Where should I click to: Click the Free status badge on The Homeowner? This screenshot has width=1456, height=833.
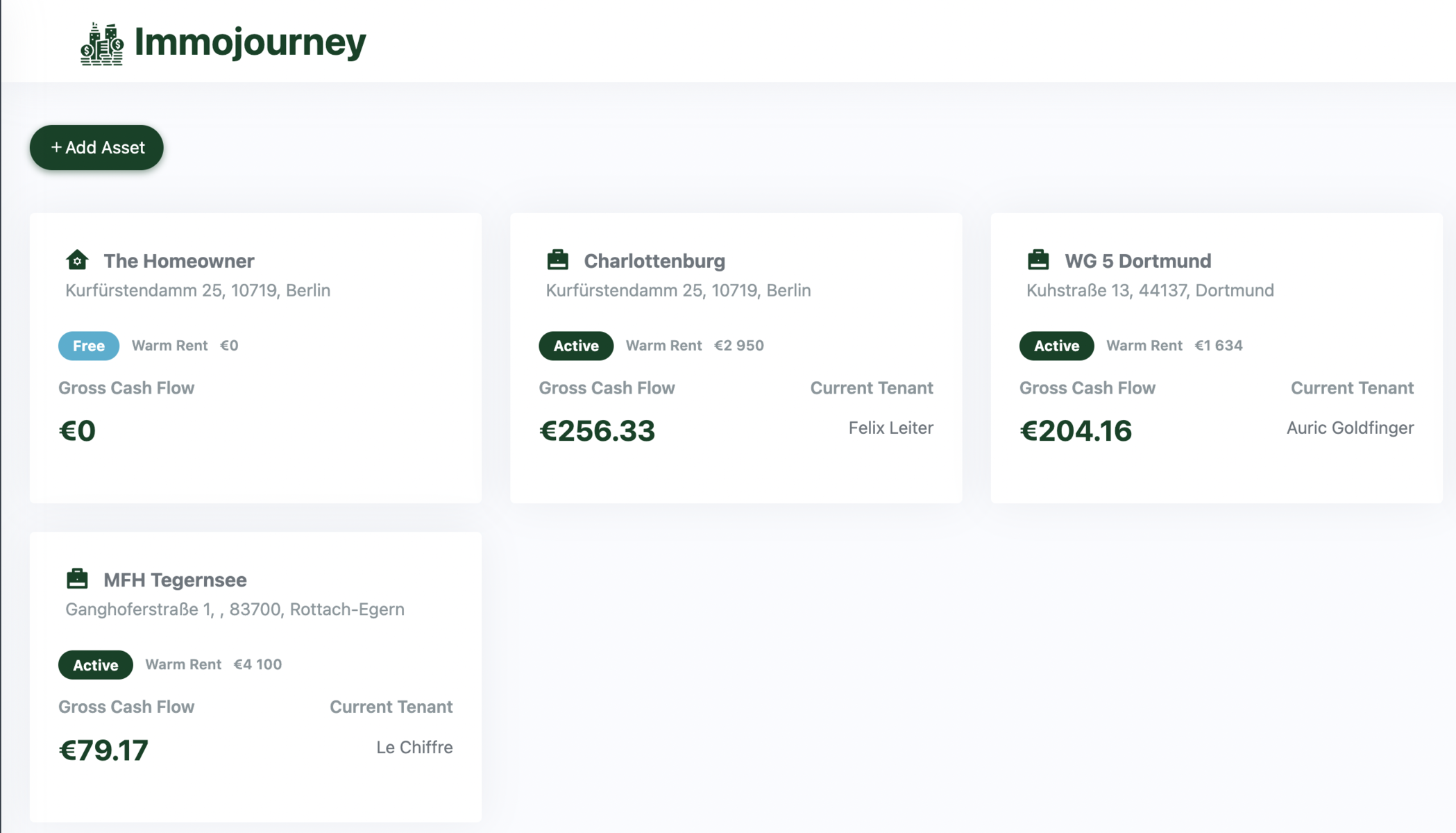(89, 346)
